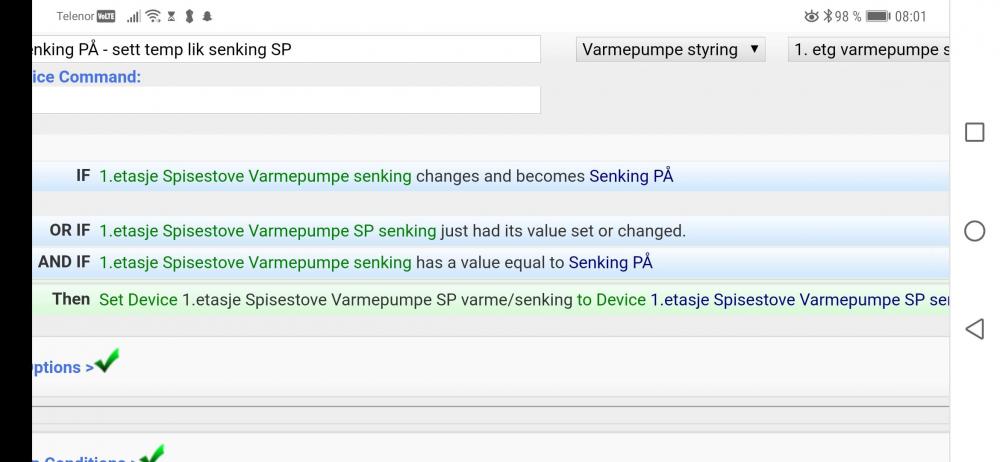
Task: Tap the battery icon in status bar
Action: [879, 16]
